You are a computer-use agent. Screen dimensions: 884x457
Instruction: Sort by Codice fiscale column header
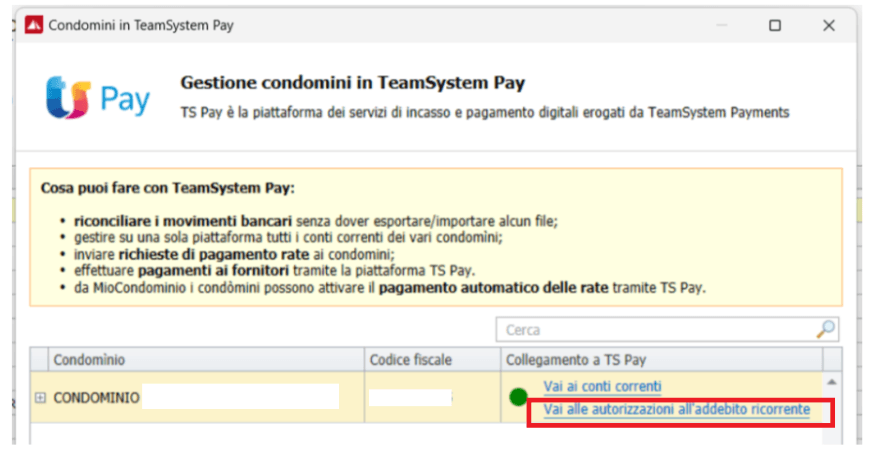tap(432, 360)
